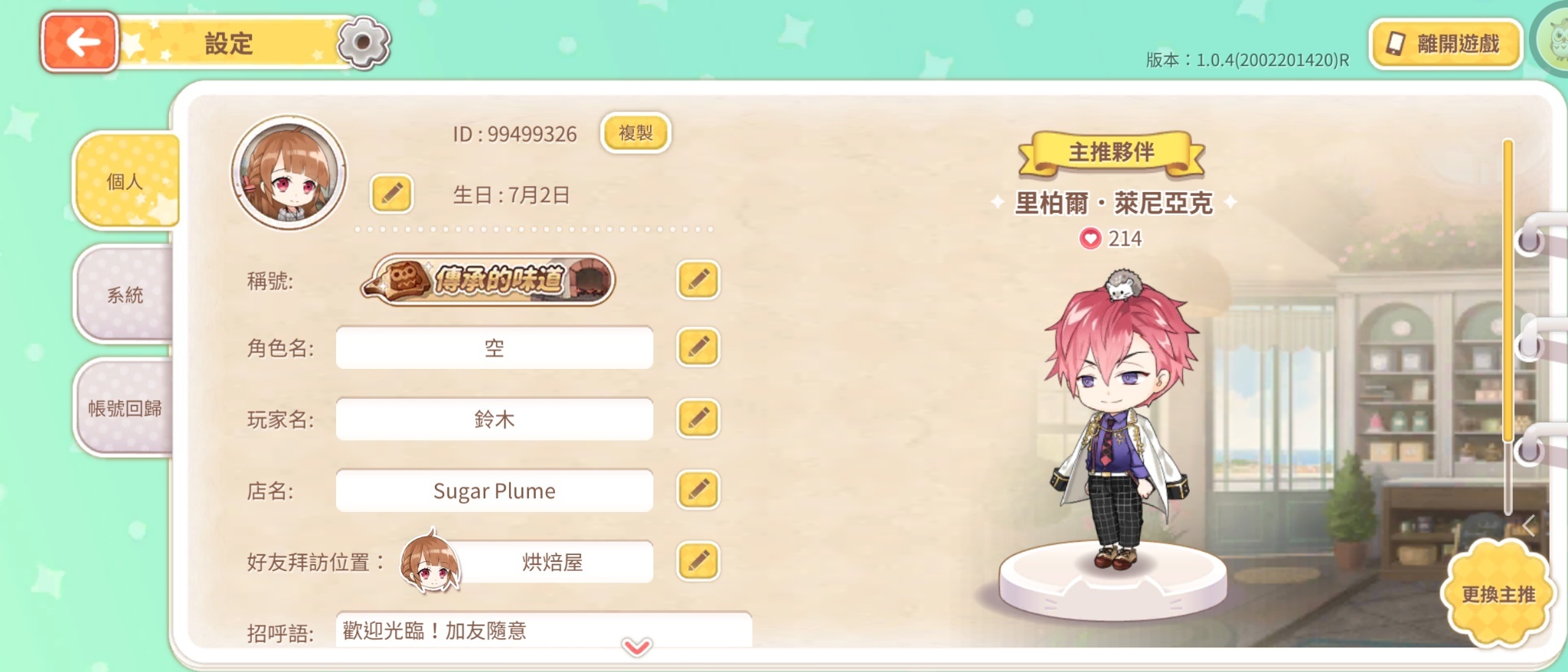Click the greeting message input field
1568x672 pixels.
tap(544, 630)
